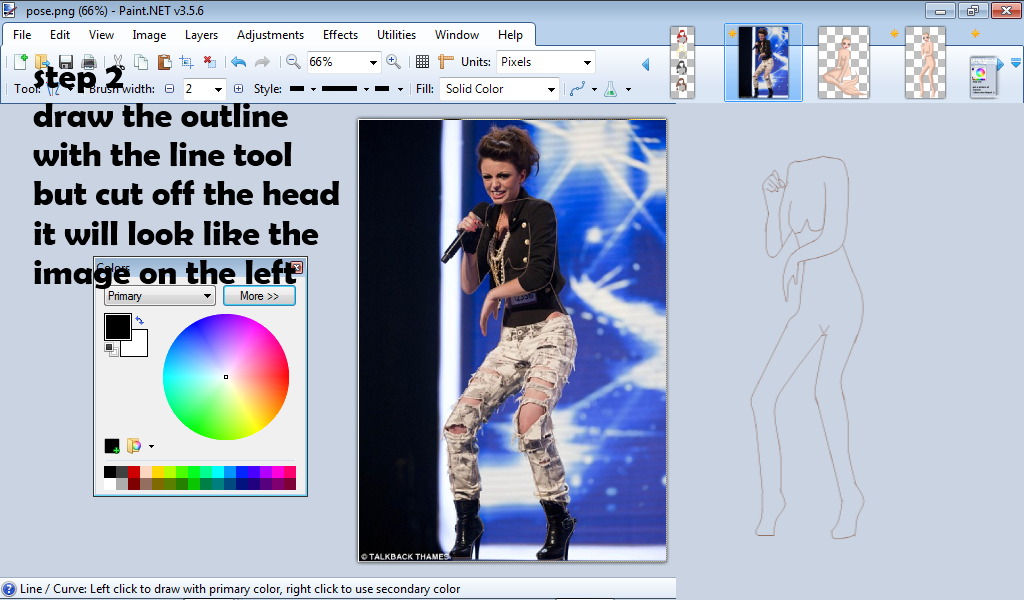Toggle the rulers icon
The width and height of the screenshot is (1024, 600).
(446, 62)
